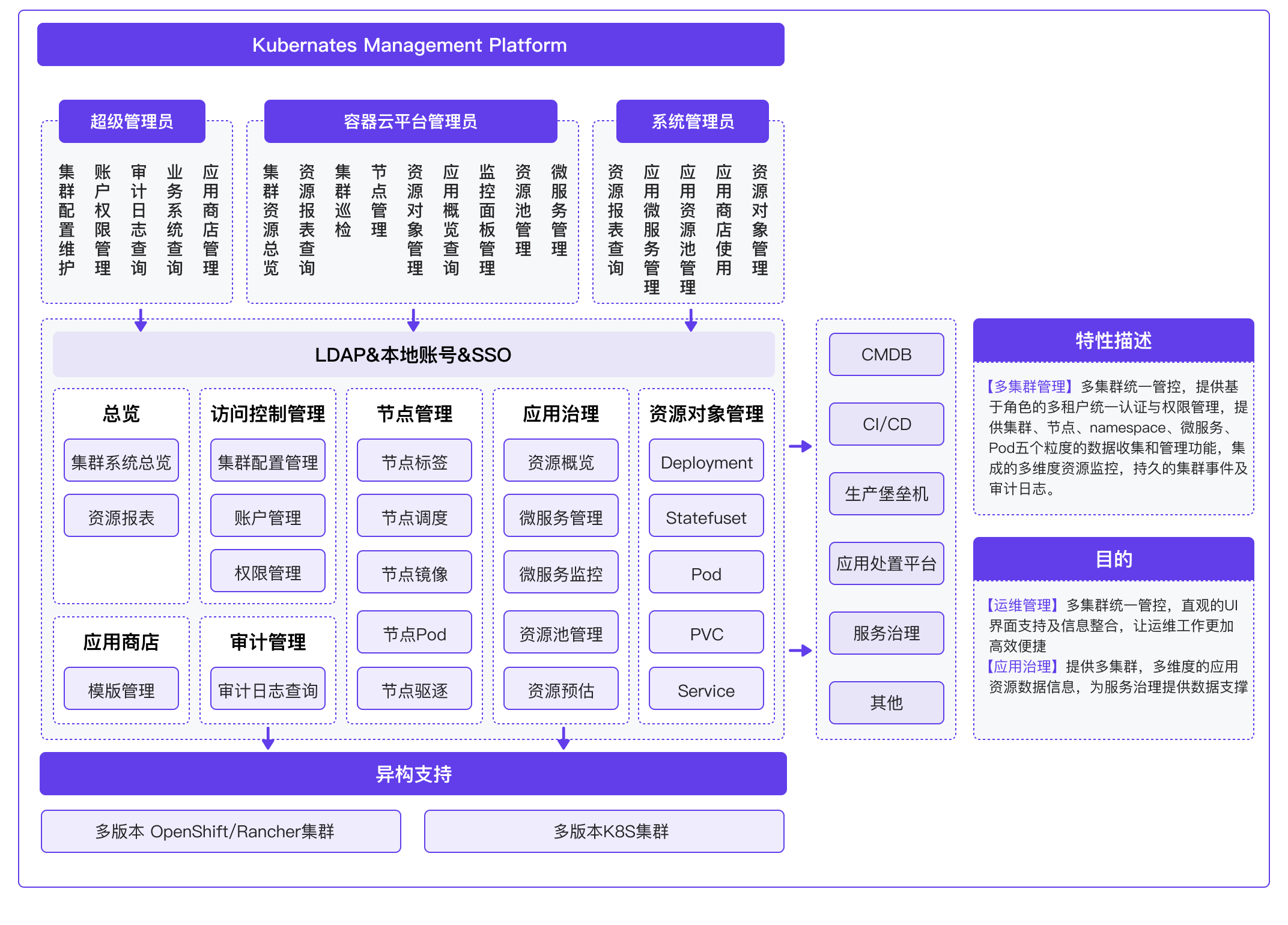Open the LDAP&本地账号&SSO bar
This screenshot has width=1288, height=925.
413,355
